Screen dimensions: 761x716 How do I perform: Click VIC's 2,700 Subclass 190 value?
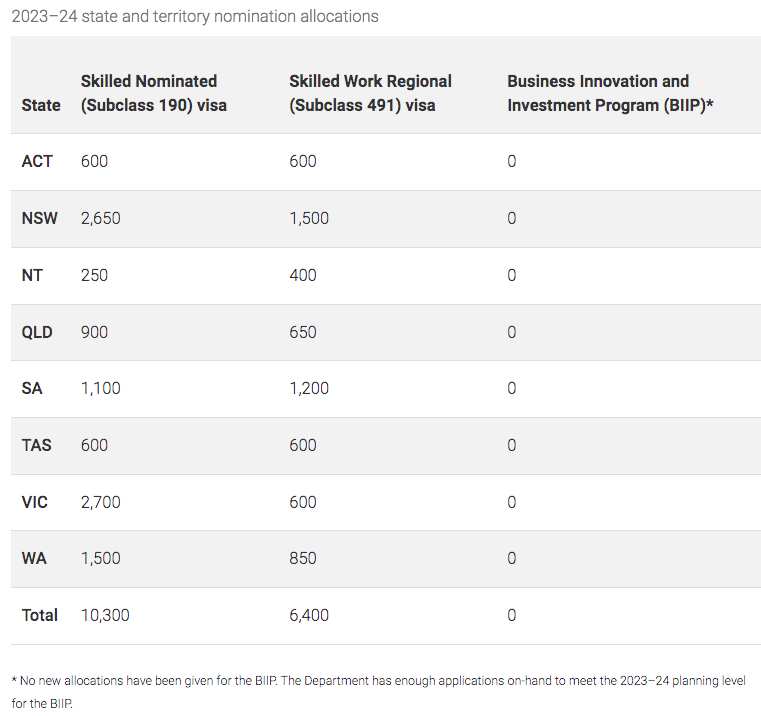pos(101,502)
